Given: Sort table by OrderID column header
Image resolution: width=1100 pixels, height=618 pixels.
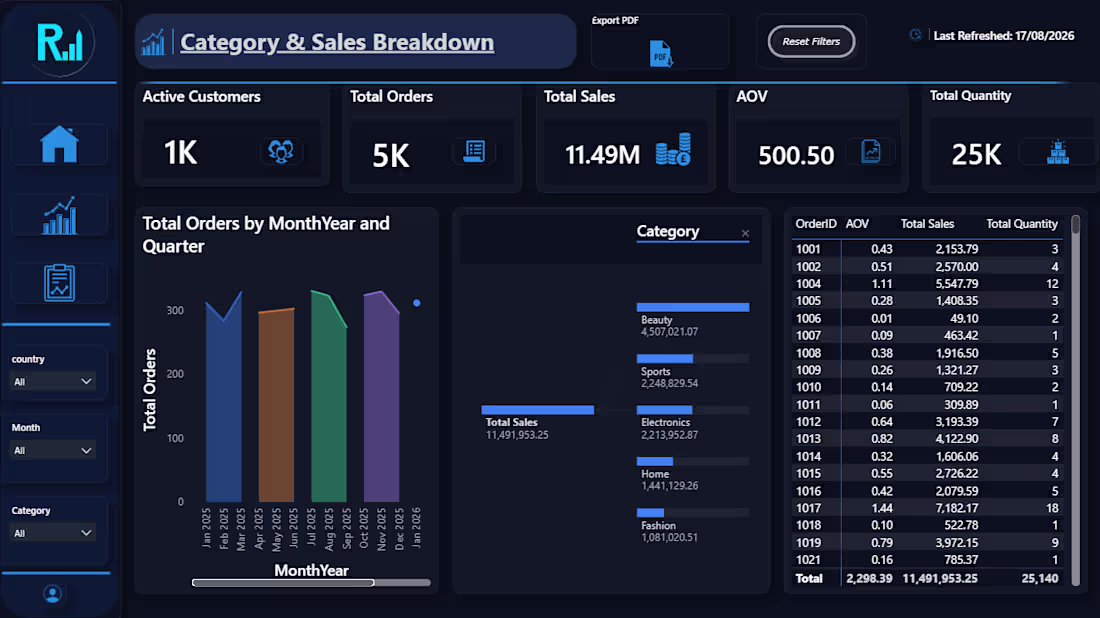Looking at the screenshot, I should click(x=815, y=224).
